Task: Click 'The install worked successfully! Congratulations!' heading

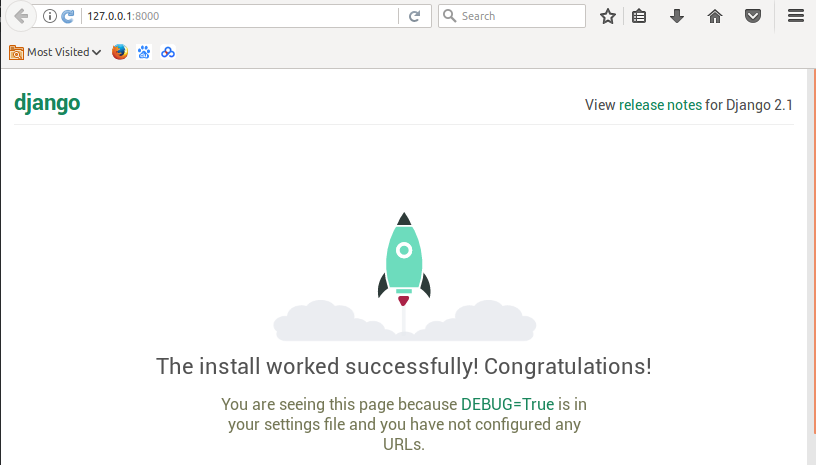Action: (x=404, y=366)
